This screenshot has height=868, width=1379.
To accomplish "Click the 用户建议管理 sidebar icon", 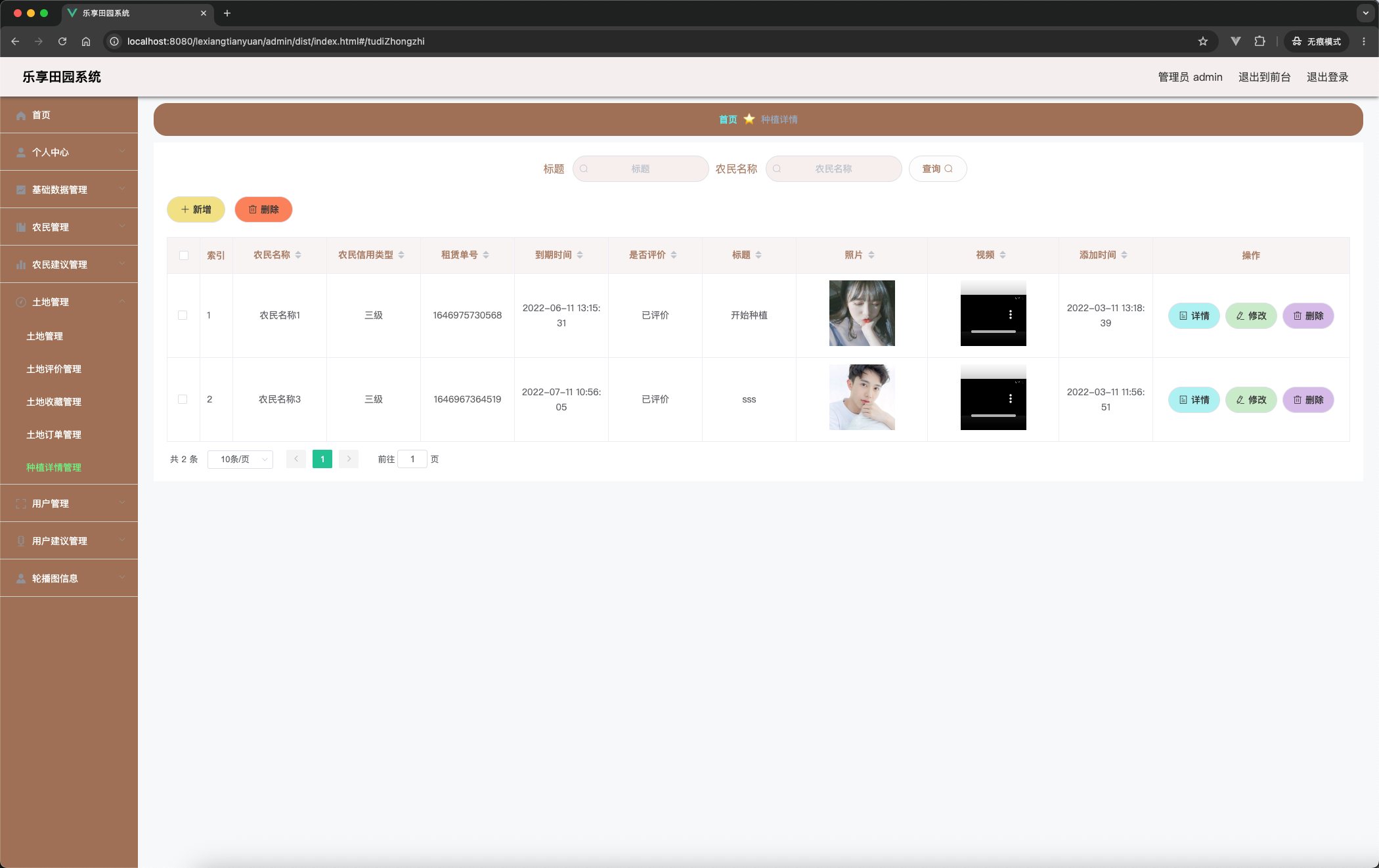I will pos(21,541).
